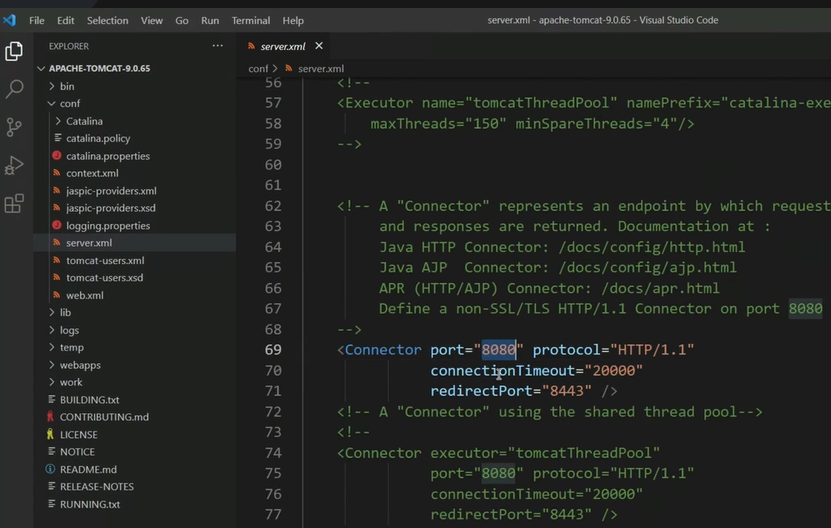The height and width of the screenshot is (528, 831).
Task: Click the BUILDING.txt file icon
Action: 51,399
